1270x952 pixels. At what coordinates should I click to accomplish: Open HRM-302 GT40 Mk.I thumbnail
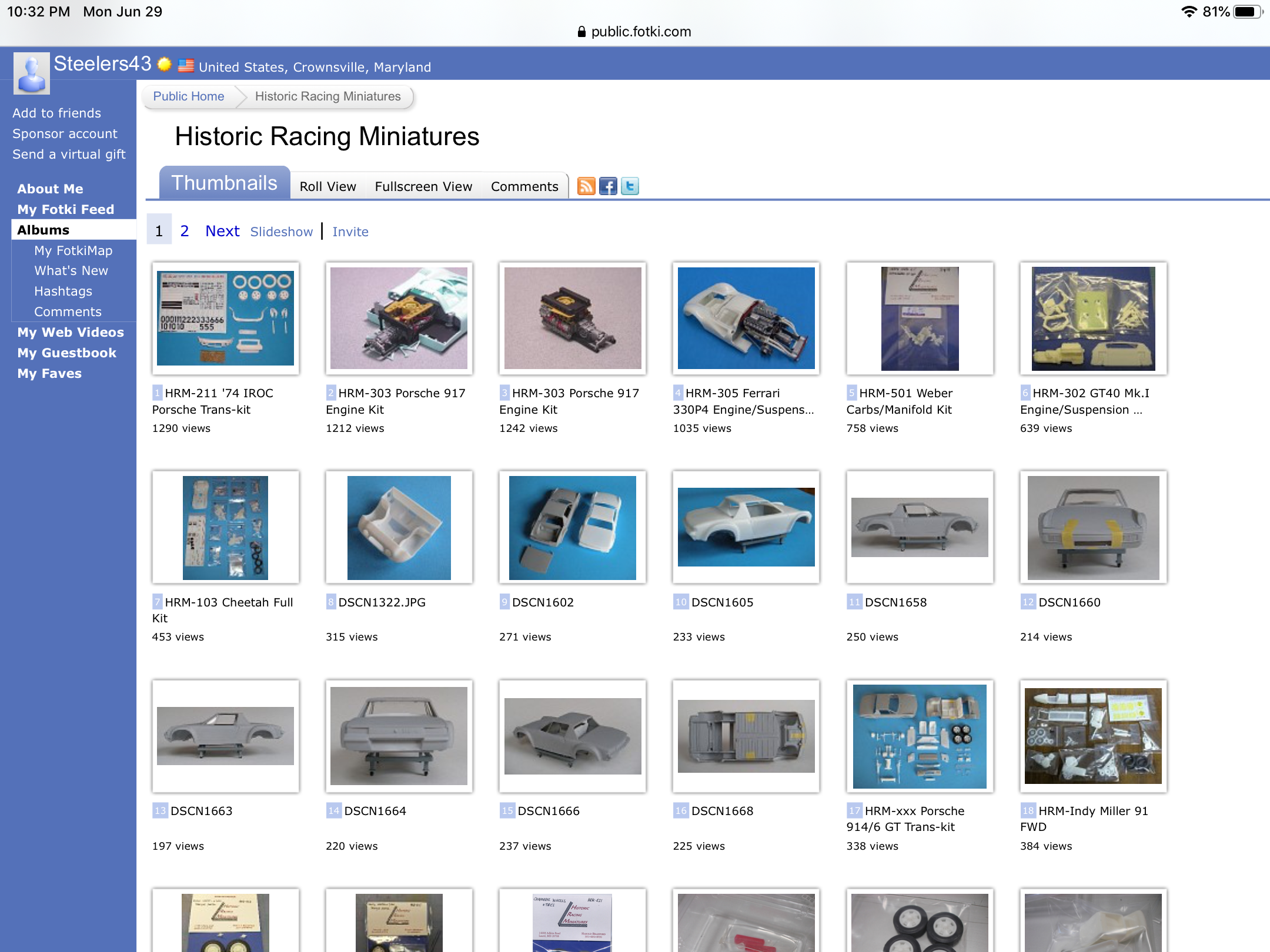[x=1094, y=318]
